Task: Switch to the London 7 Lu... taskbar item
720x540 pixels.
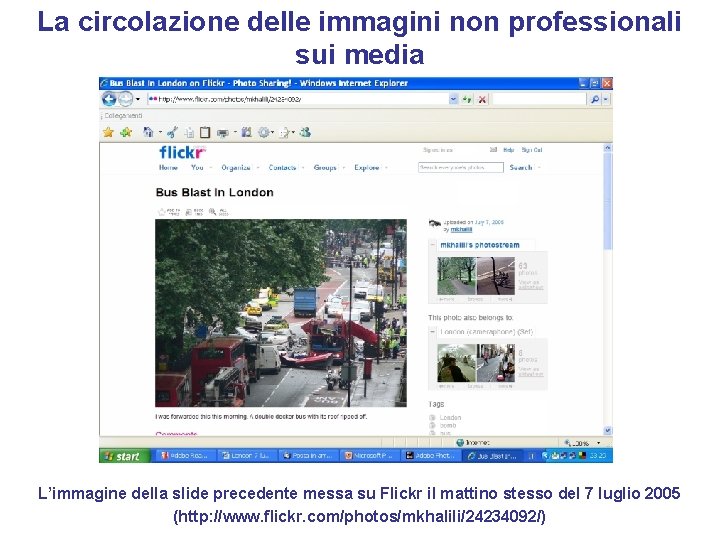Action: pyautogui.click(x=246, y=456)
